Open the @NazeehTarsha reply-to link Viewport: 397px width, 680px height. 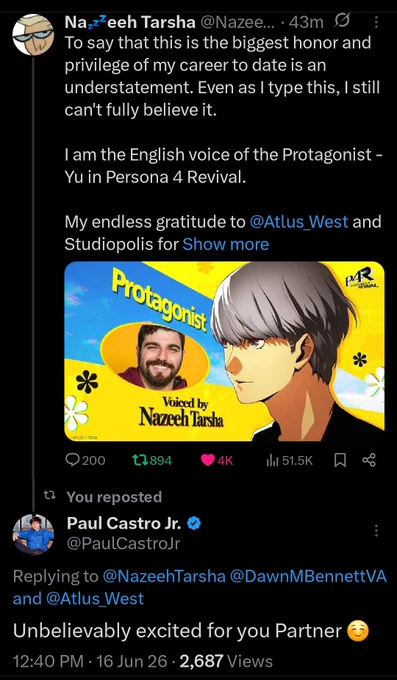[x=164, y=576]
